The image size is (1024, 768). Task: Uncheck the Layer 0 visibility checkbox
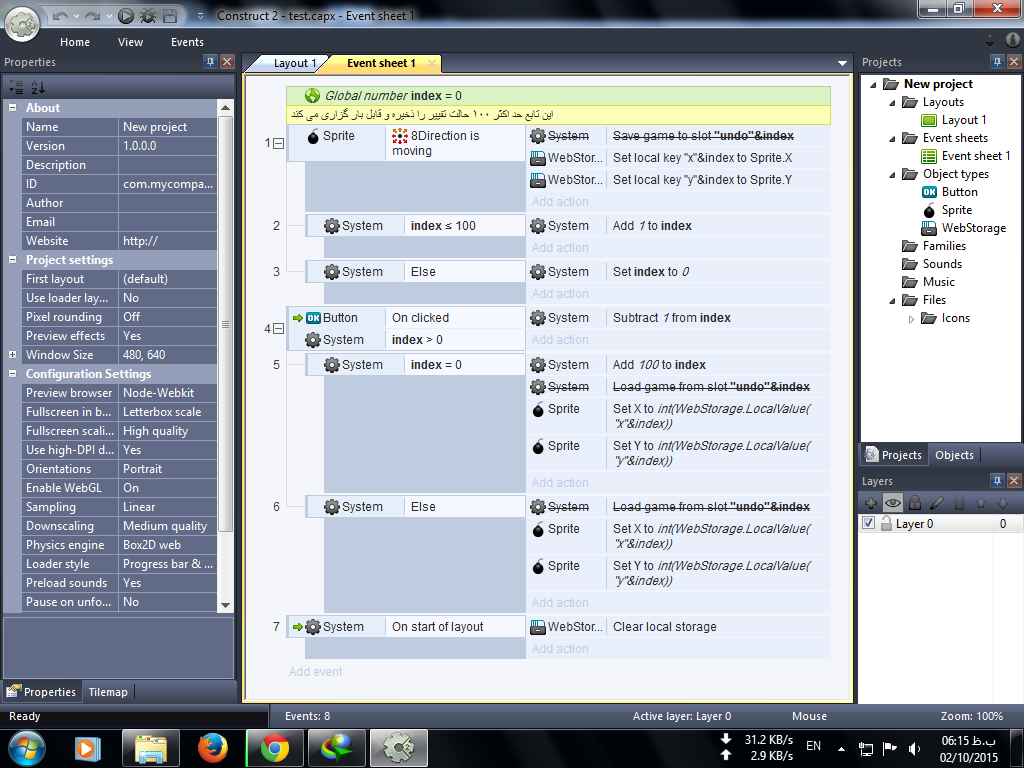click(869, 523)
